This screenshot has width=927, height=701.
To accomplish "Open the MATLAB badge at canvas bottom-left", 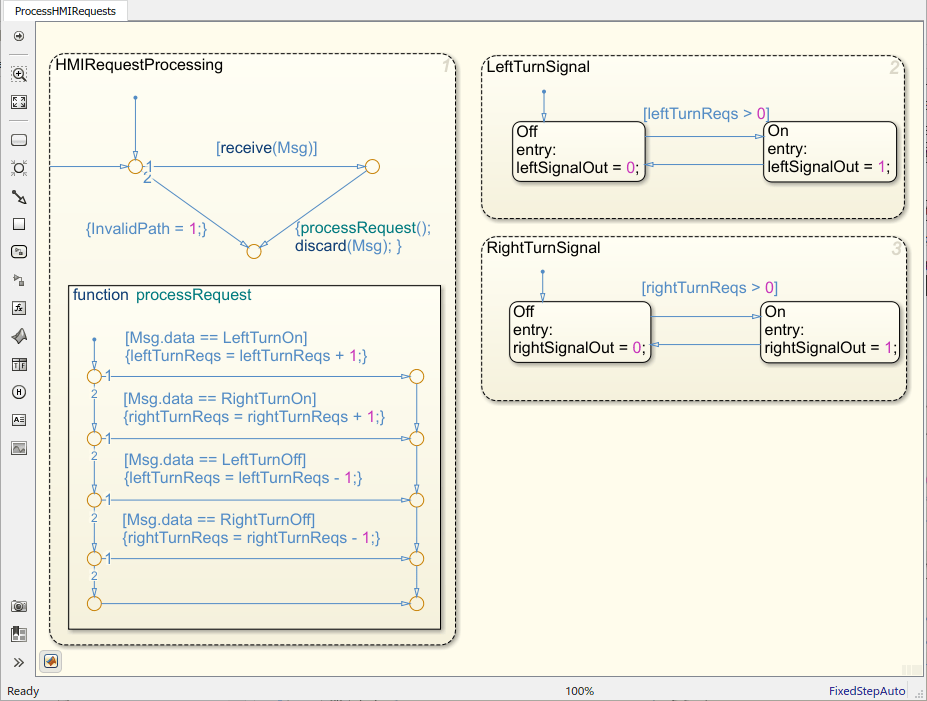I will [51, 661].
